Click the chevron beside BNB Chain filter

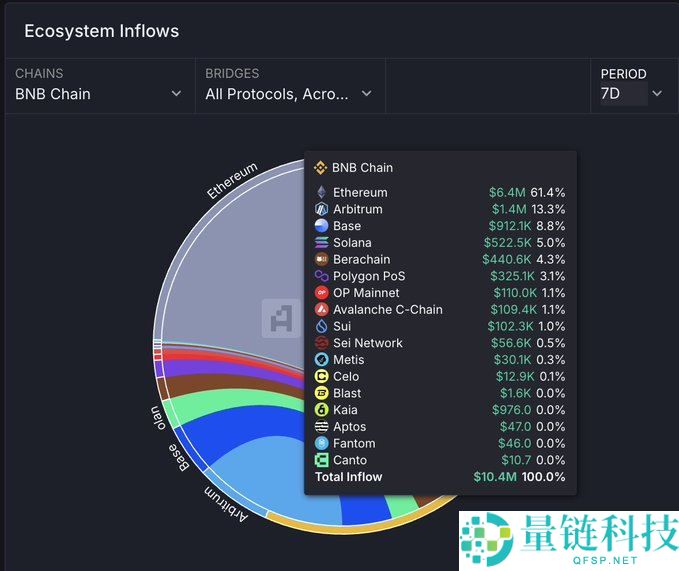(x=176, y=94)
